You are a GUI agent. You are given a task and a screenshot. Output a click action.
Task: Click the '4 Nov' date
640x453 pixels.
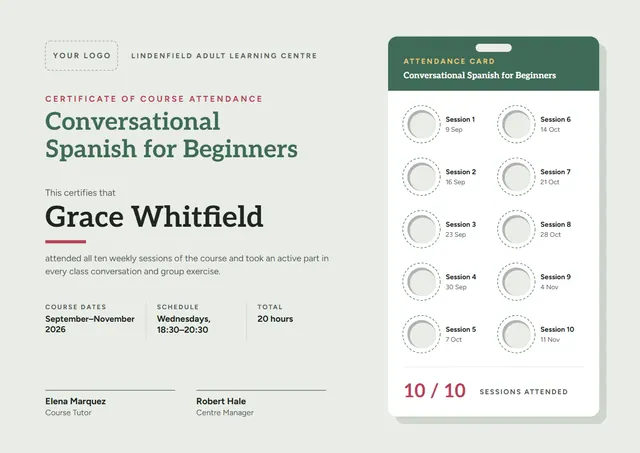click(549, 287)
